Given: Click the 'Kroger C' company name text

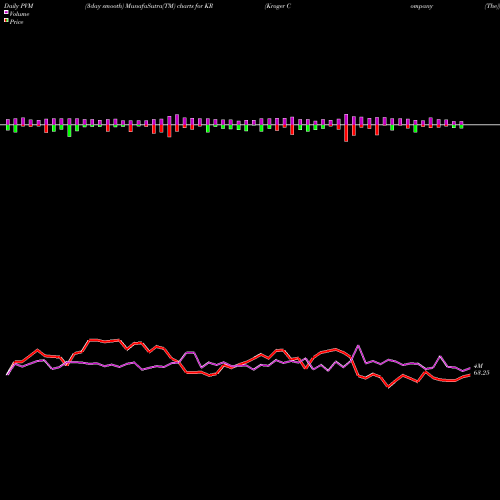Looking at the screenshot, I should point(278,6).
